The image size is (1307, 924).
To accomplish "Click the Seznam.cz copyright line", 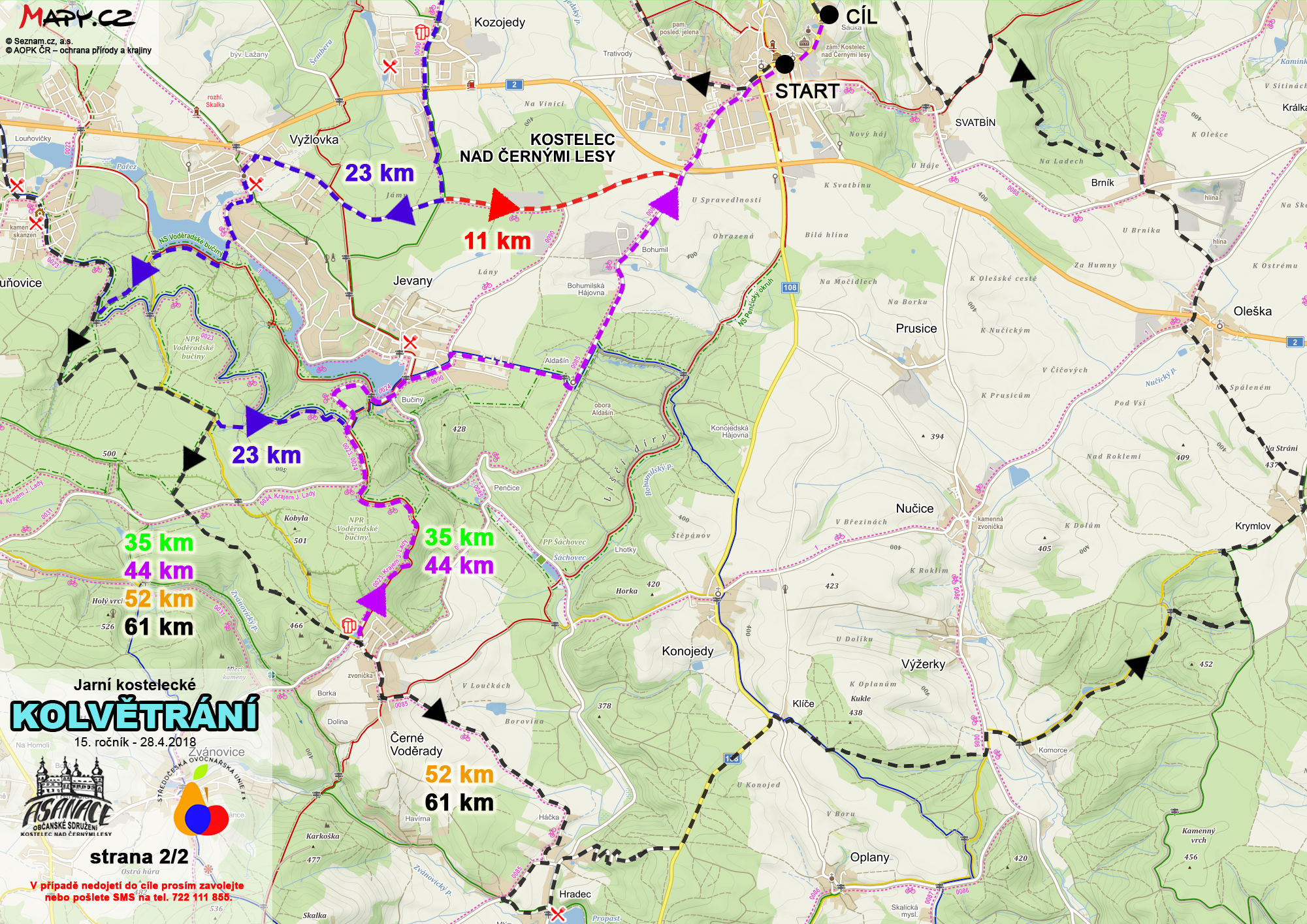I will pyautogui.click(x=39, y=40).
